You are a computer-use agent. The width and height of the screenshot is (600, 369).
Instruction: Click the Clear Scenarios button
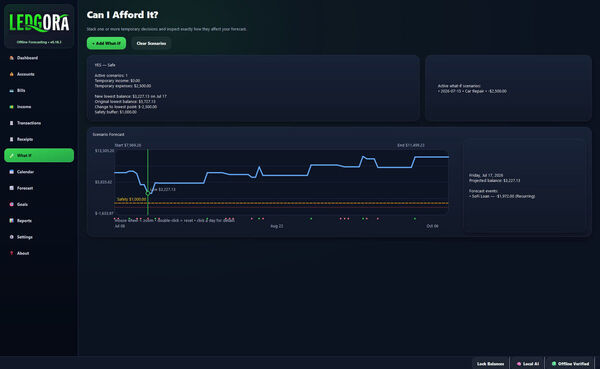[151, 43]
